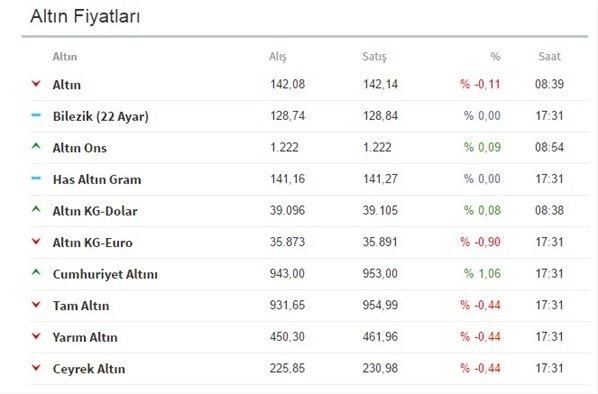The width and height of the screenshot is (598, 394).
Task: Select the Alış column header
Action: click(x=278, y=56)
